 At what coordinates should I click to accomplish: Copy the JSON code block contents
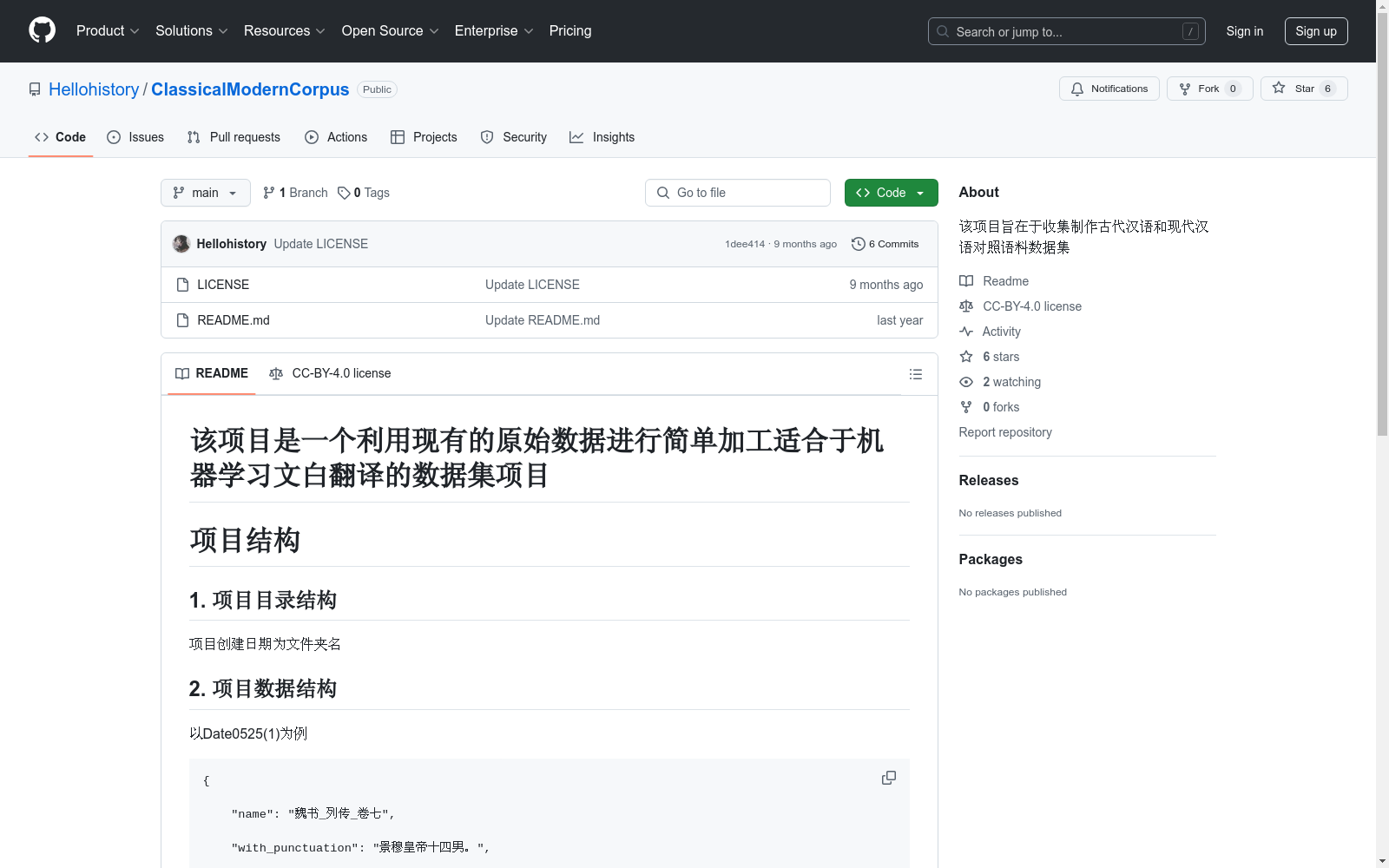coord(889,778)
